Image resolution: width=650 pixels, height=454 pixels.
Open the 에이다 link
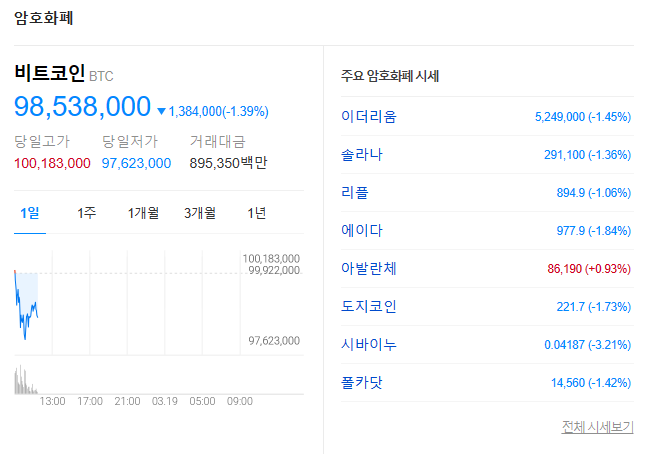[361, 231]
